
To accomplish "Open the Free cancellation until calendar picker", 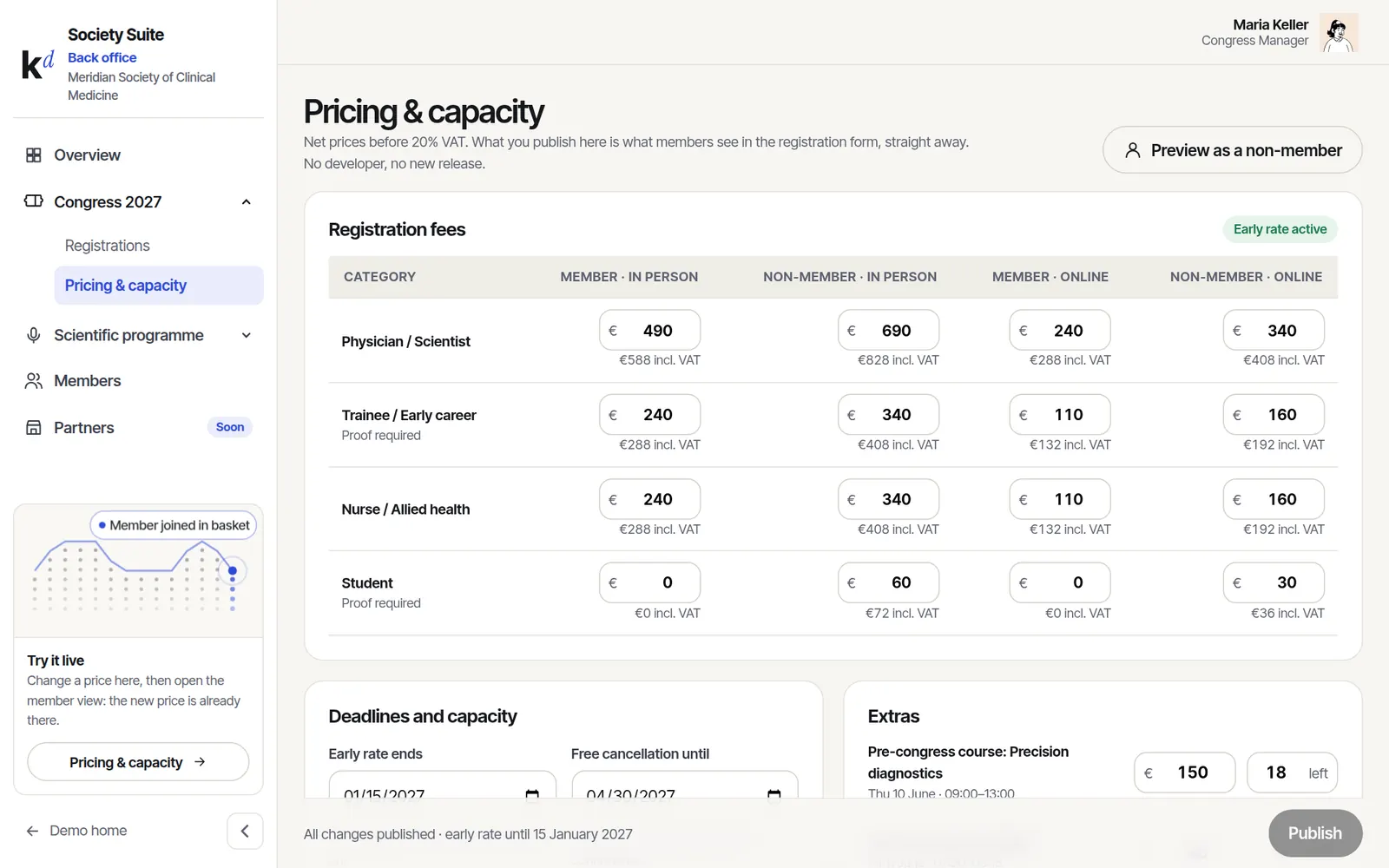I will tap(774, 794).
